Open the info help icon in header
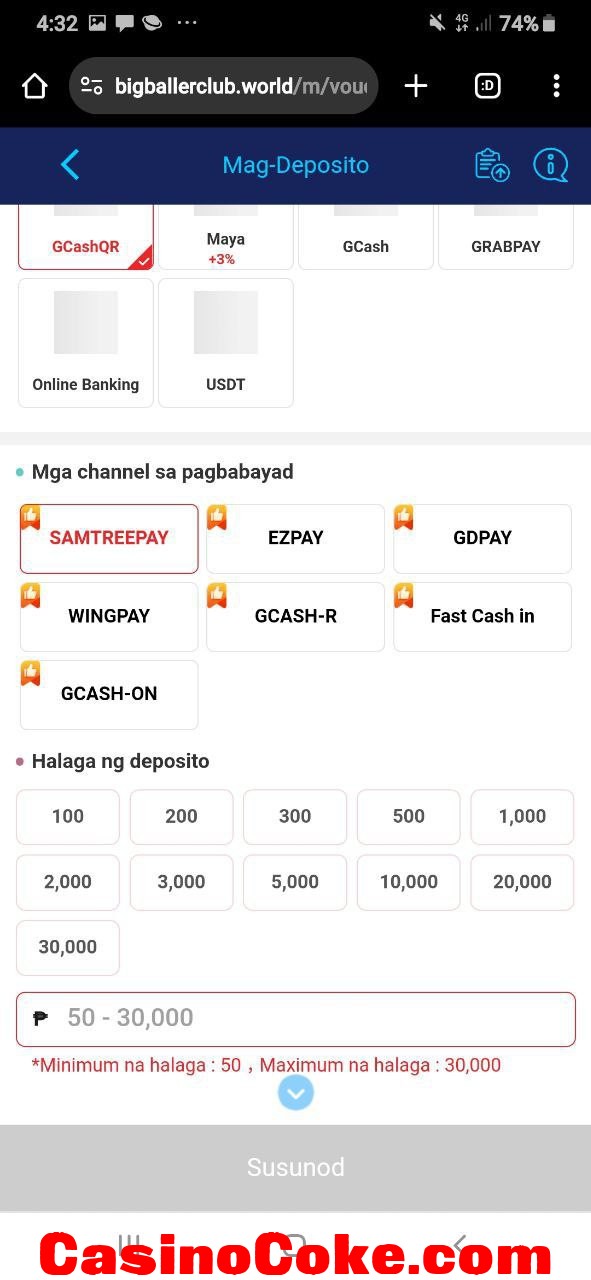The width and height of the screenshot is (591, 1280). (x=550, y=165)
